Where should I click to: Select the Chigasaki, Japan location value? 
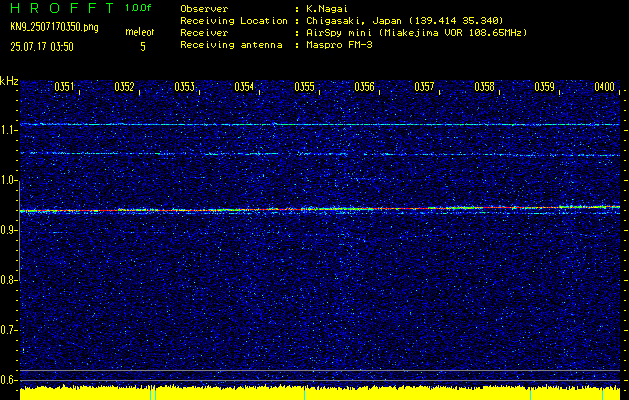click(404, 21)
